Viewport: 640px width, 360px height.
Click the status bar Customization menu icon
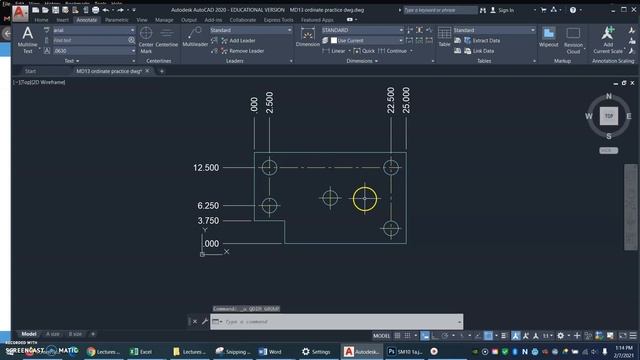coord(633,336)
